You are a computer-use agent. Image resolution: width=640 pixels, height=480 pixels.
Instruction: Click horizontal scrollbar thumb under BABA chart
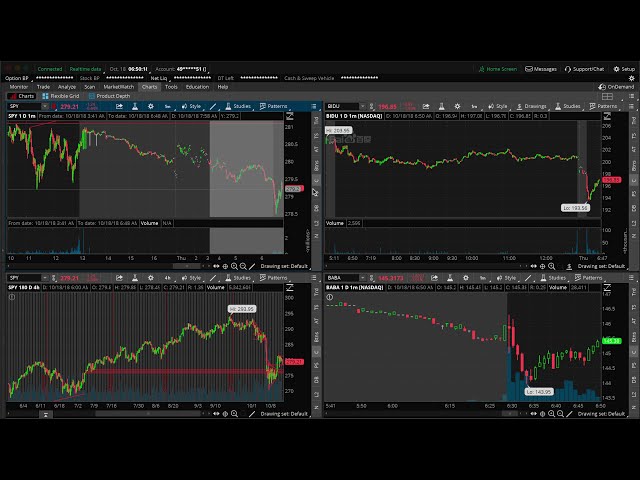pyautogui.click(x=509, y=414)
